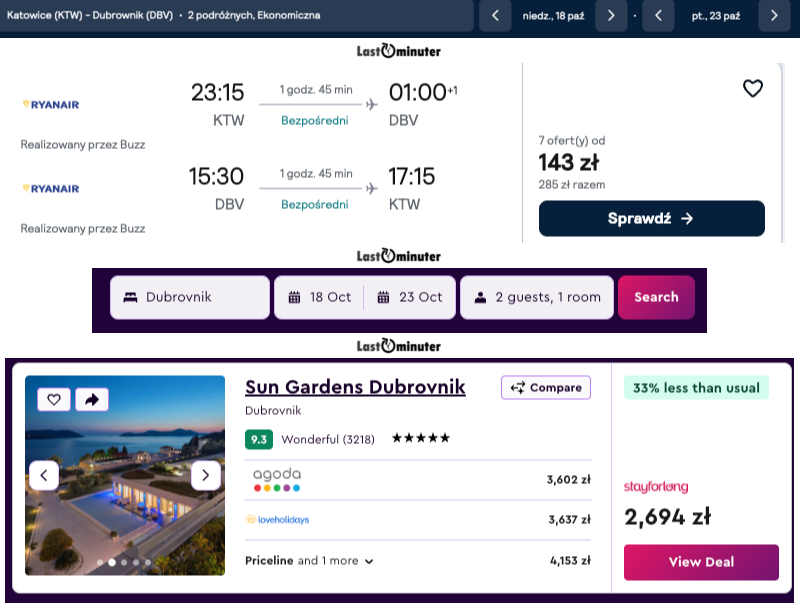Click the calendar icon beside 18 Oct
This screenshot has width=800, height=603.
click(294, 297)
